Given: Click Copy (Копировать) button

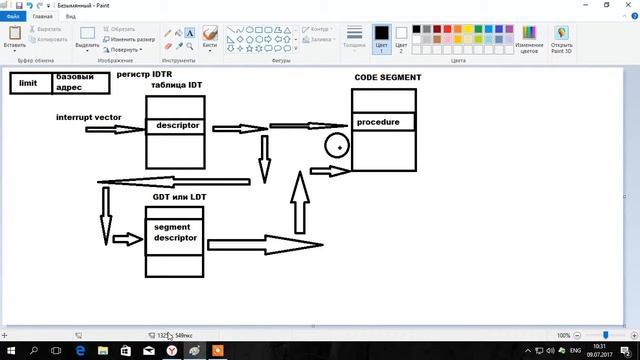Looking at the screenshot, I should point(48,40).
